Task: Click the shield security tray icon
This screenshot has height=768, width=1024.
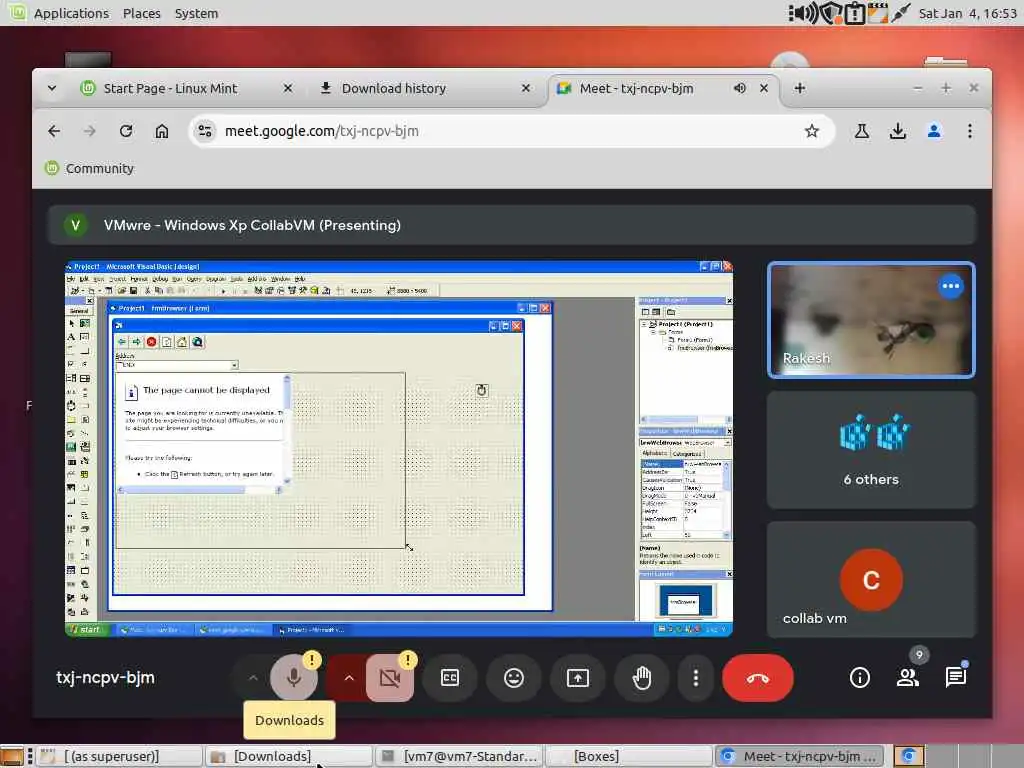Action: tap(830, 13)
